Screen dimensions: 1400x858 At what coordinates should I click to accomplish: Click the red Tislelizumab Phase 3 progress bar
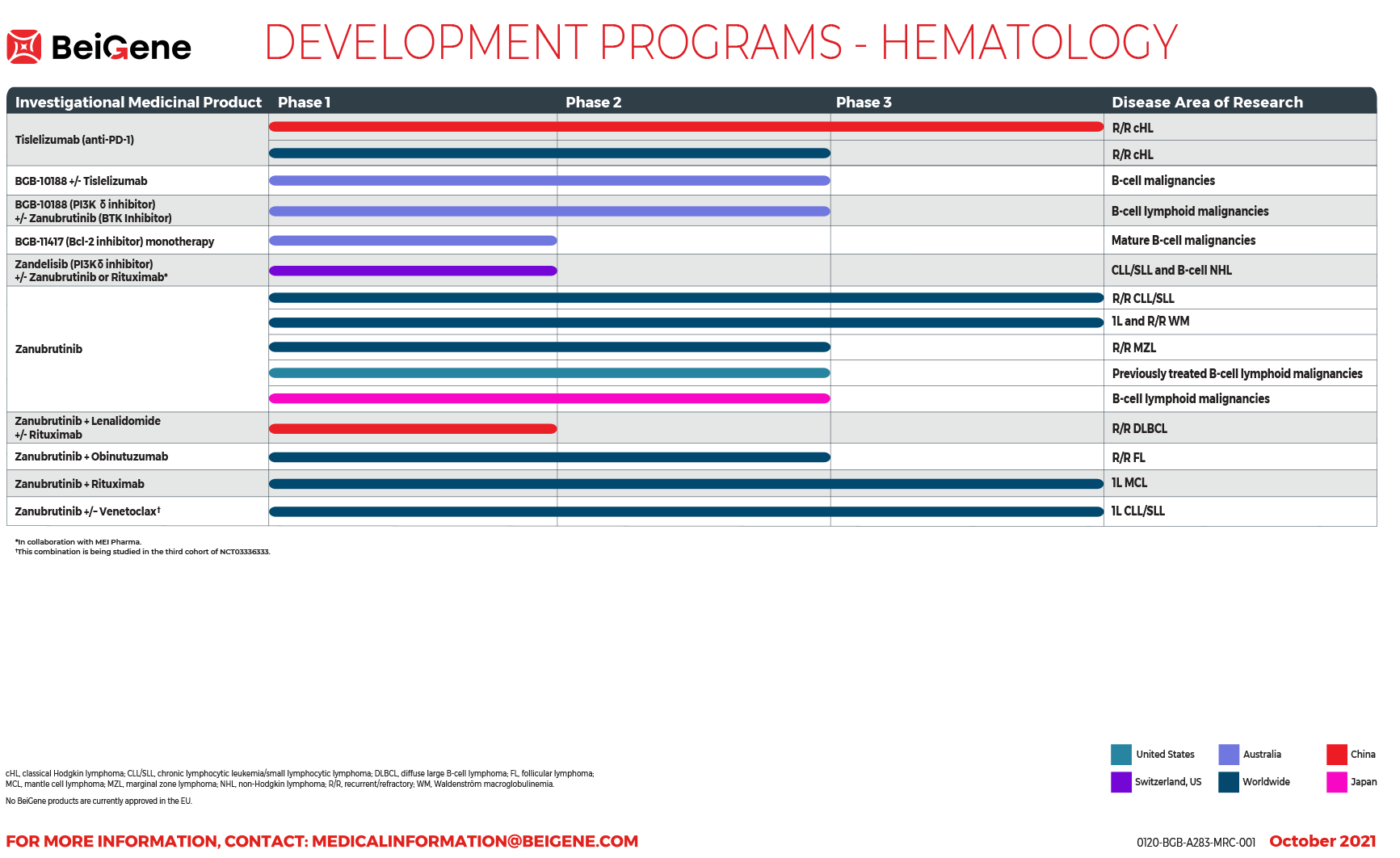686,127
